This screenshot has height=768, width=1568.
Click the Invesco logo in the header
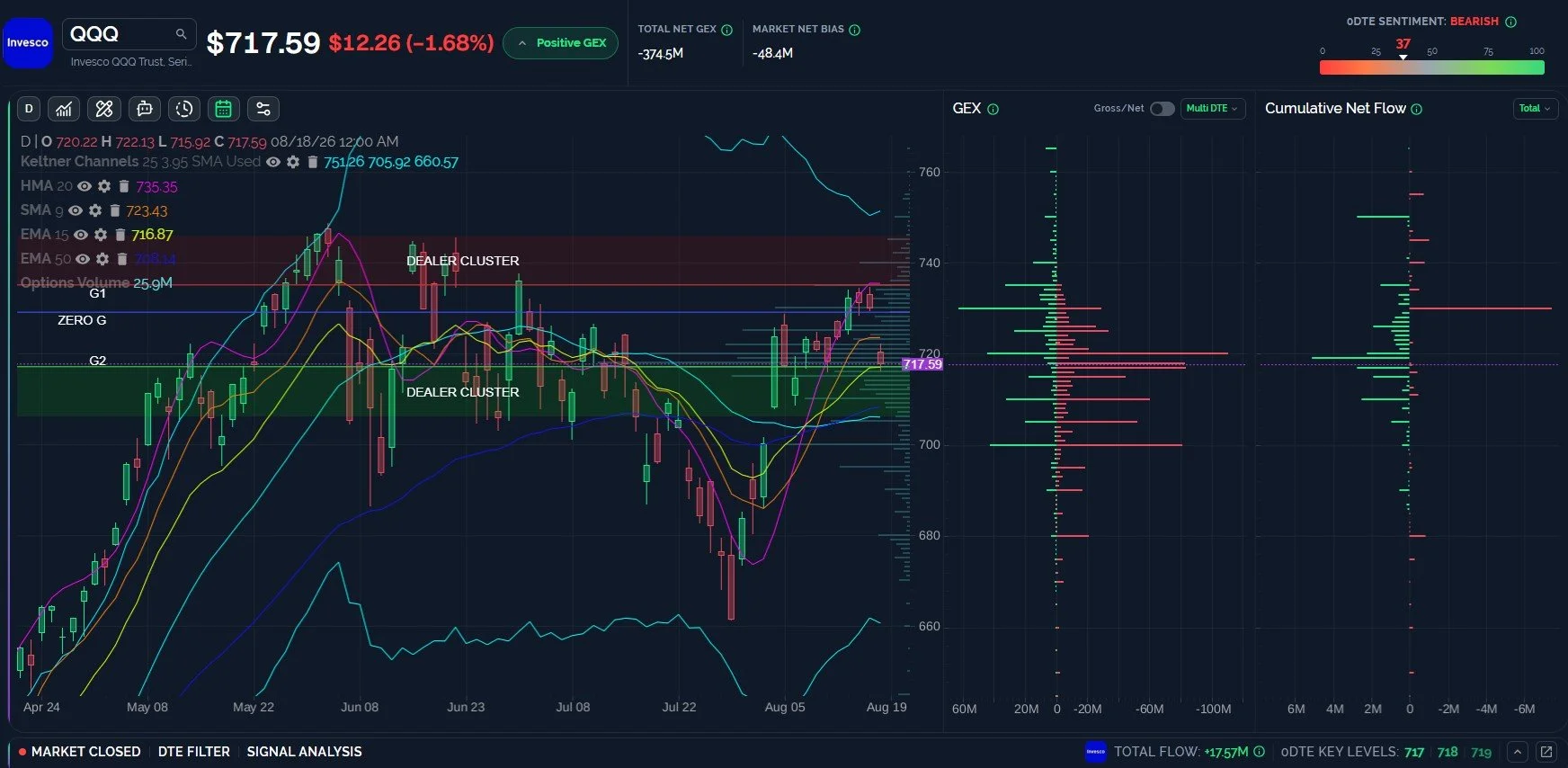point(28,42)
